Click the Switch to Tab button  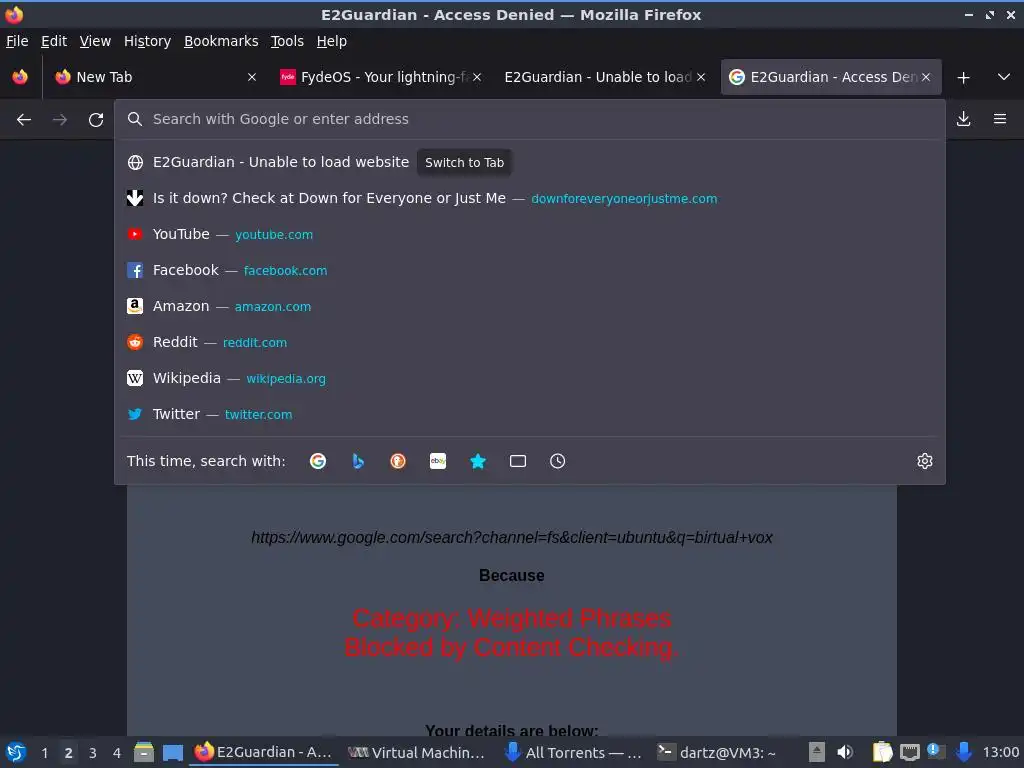click(x=464, y=163)
